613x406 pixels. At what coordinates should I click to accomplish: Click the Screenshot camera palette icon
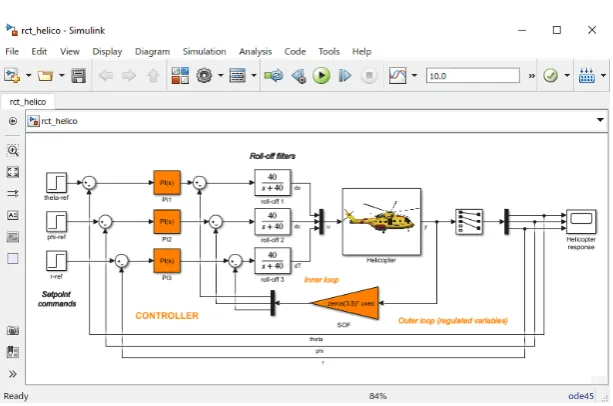[13, 331]
